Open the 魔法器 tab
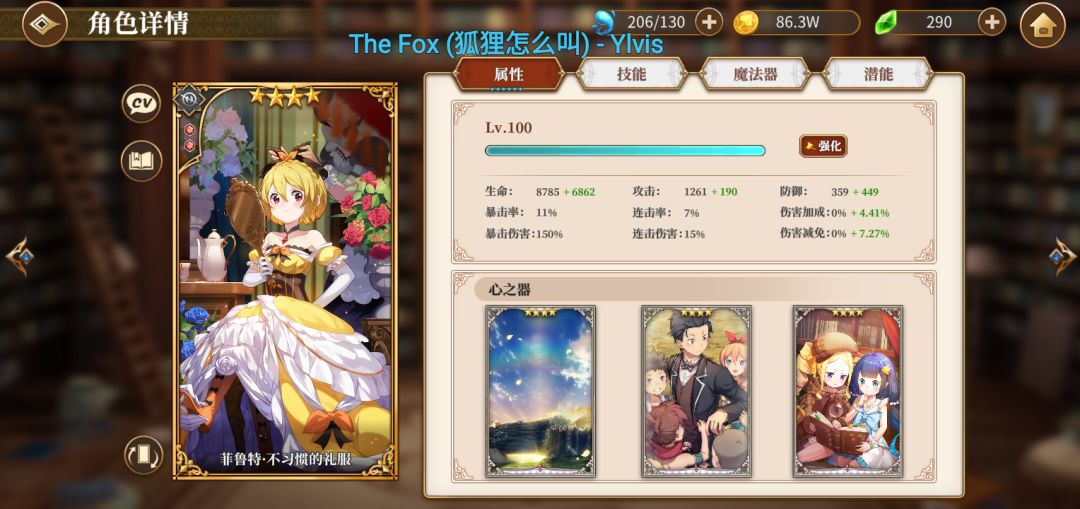The width and height of the screenshot is (1080, 509). point(755,74)
